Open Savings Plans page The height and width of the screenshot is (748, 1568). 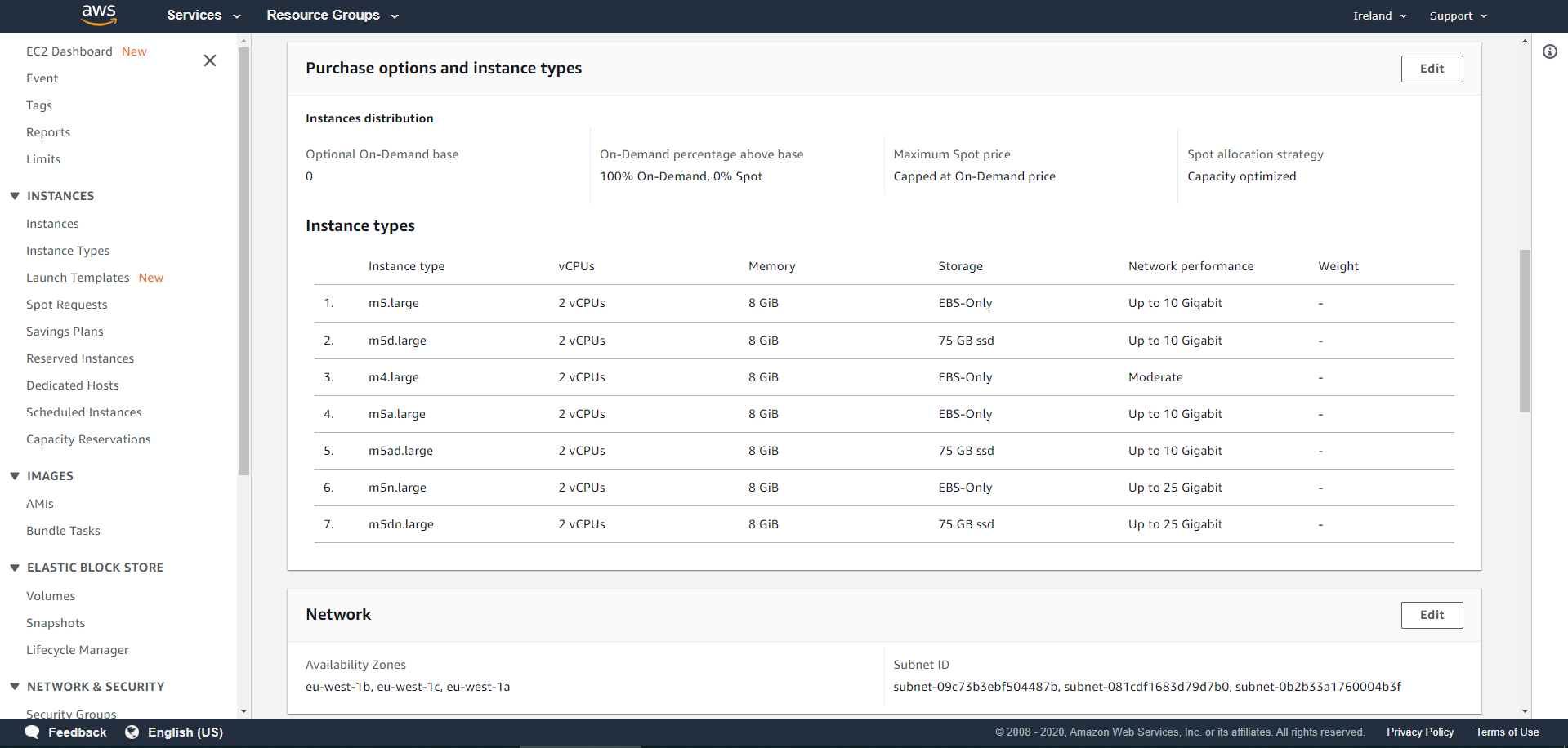tap(65, 332)
